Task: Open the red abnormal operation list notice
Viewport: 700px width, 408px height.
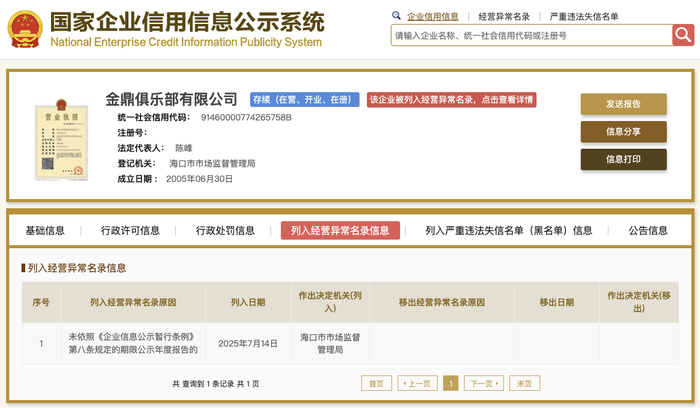Action: click(451, 100)
